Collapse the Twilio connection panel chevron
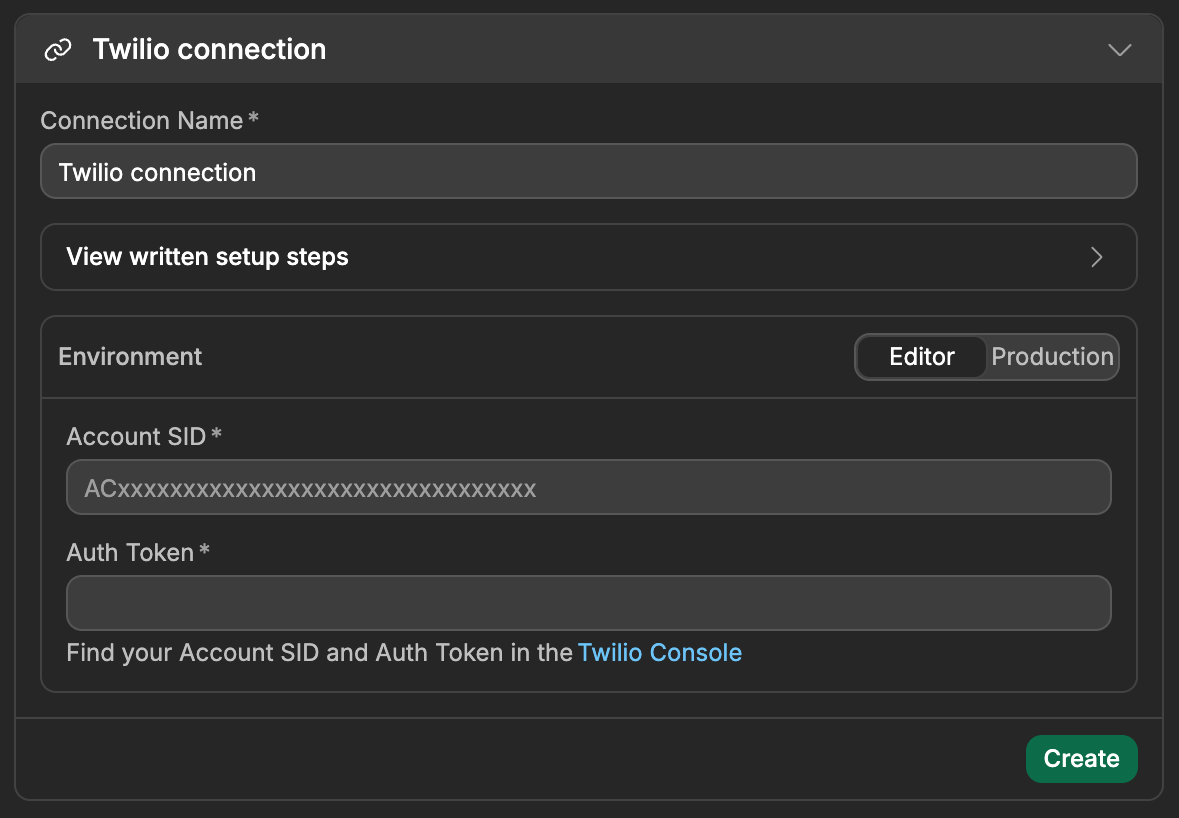The image size is (1179, 818). [1120, 50]
